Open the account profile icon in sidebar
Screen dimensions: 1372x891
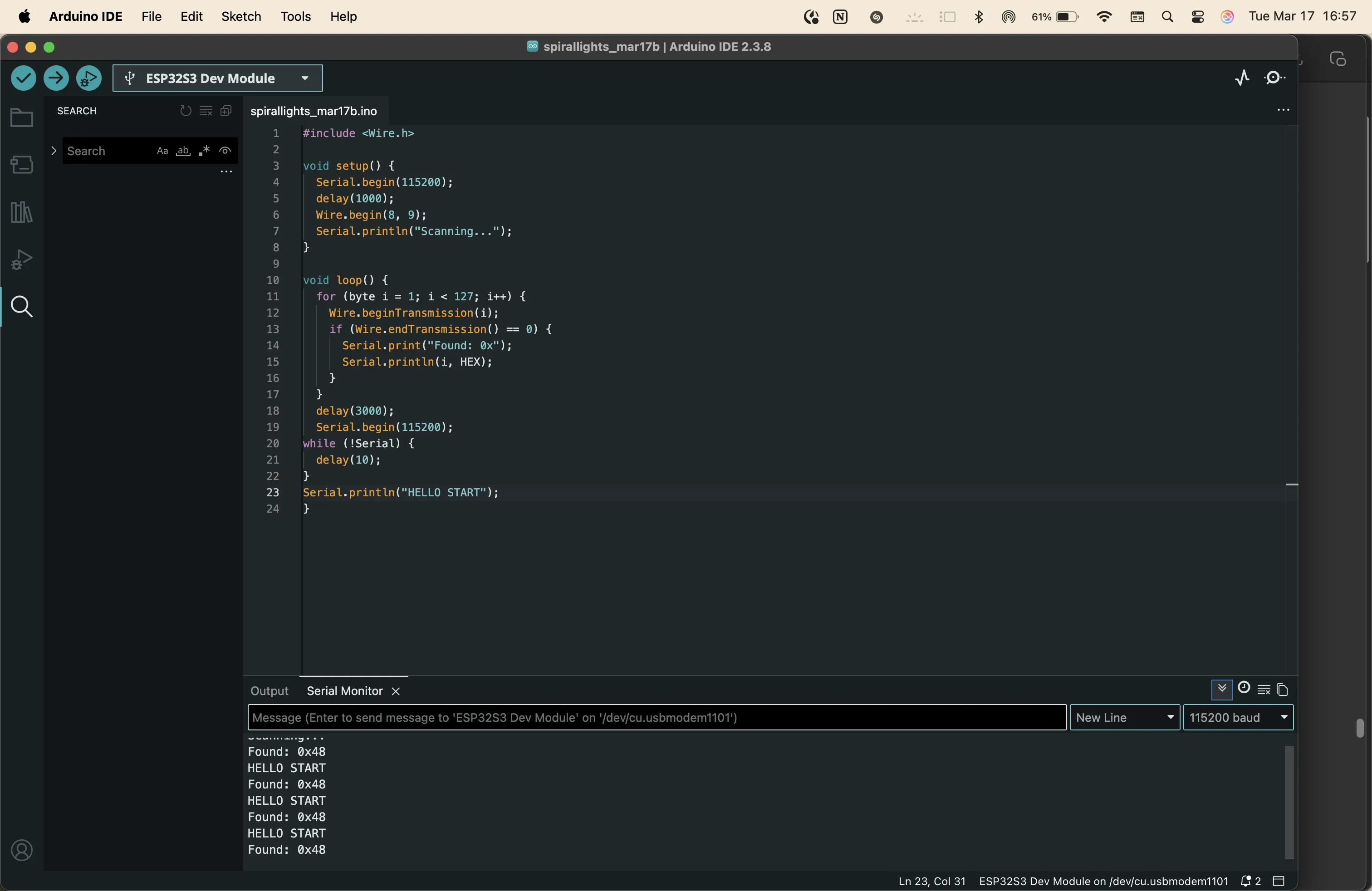[x=22, y=851]
